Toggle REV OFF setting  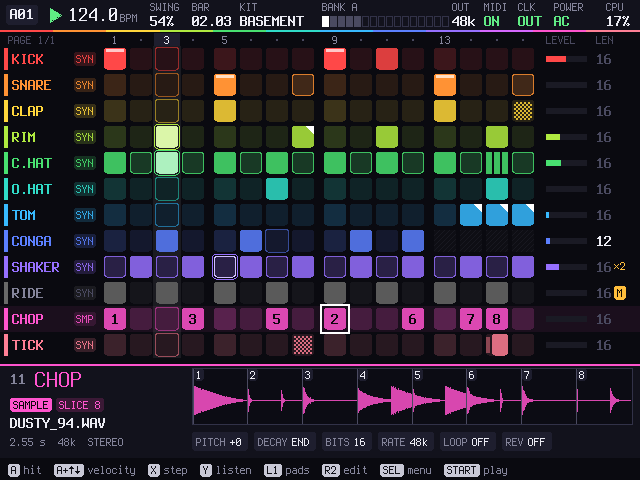point(525,442)
